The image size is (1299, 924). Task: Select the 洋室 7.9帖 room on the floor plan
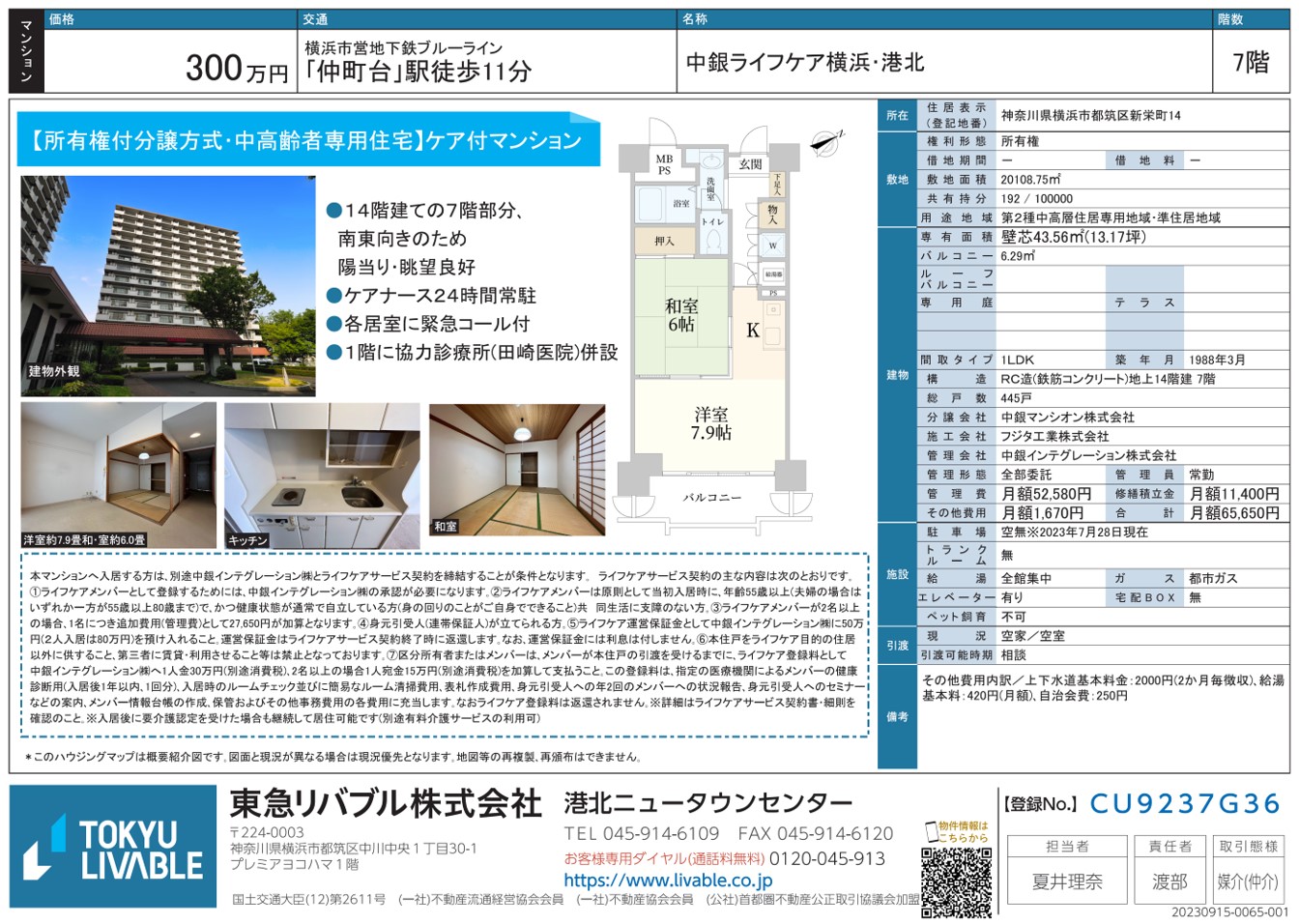[710, 424]
